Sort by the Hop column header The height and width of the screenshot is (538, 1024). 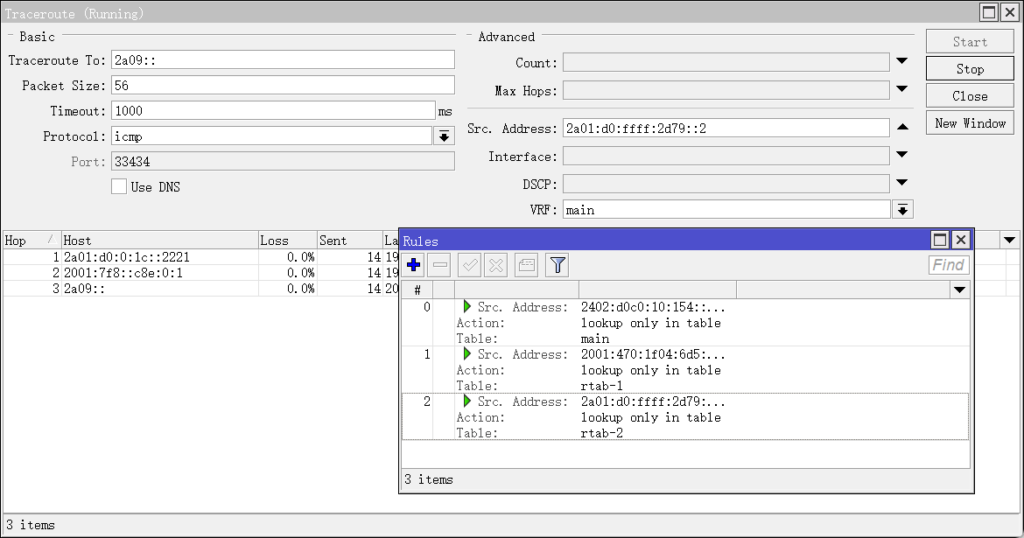click(x=31, y=240)
